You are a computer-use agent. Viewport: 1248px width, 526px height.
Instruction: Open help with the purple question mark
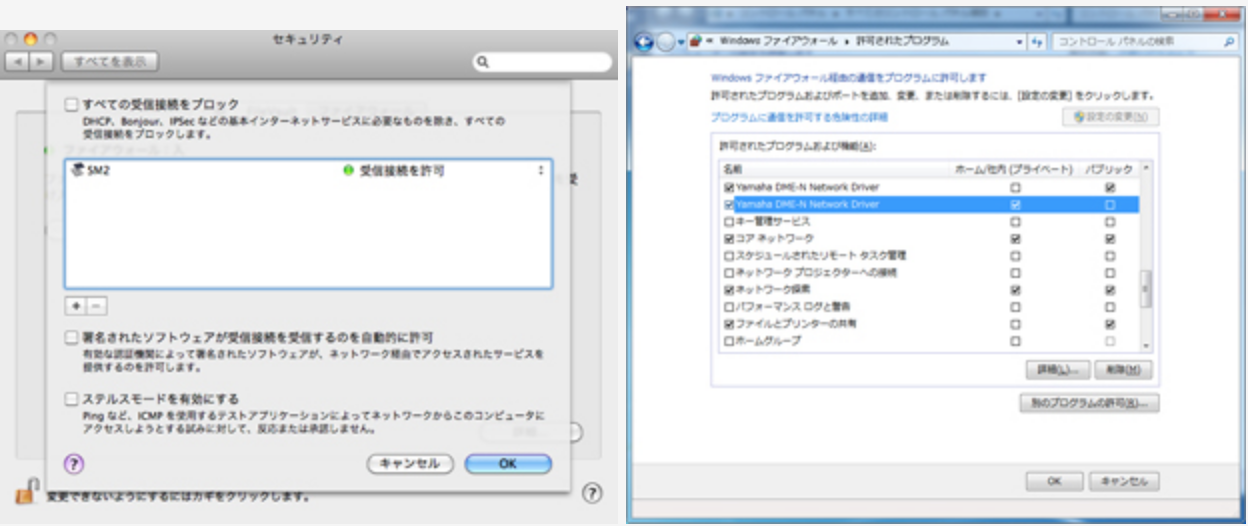[x=74, y=463]
